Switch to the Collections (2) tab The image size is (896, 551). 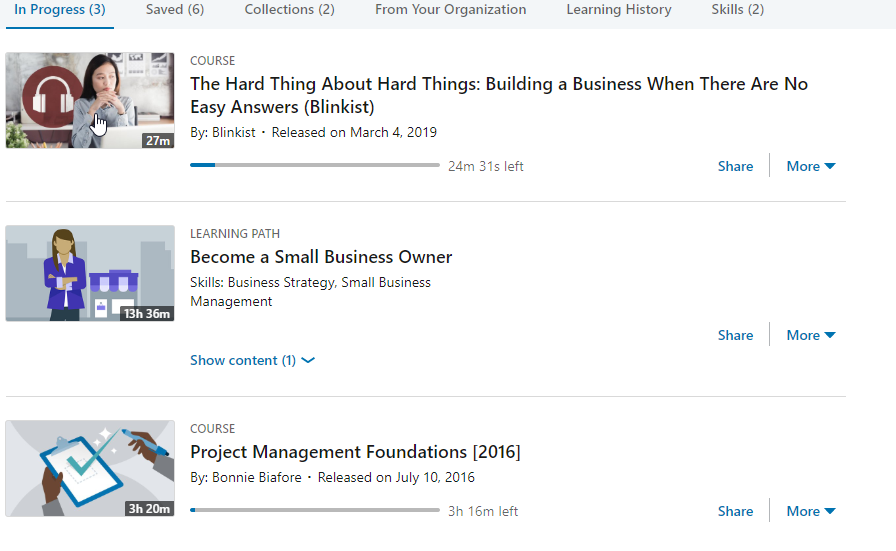point(289,10)
